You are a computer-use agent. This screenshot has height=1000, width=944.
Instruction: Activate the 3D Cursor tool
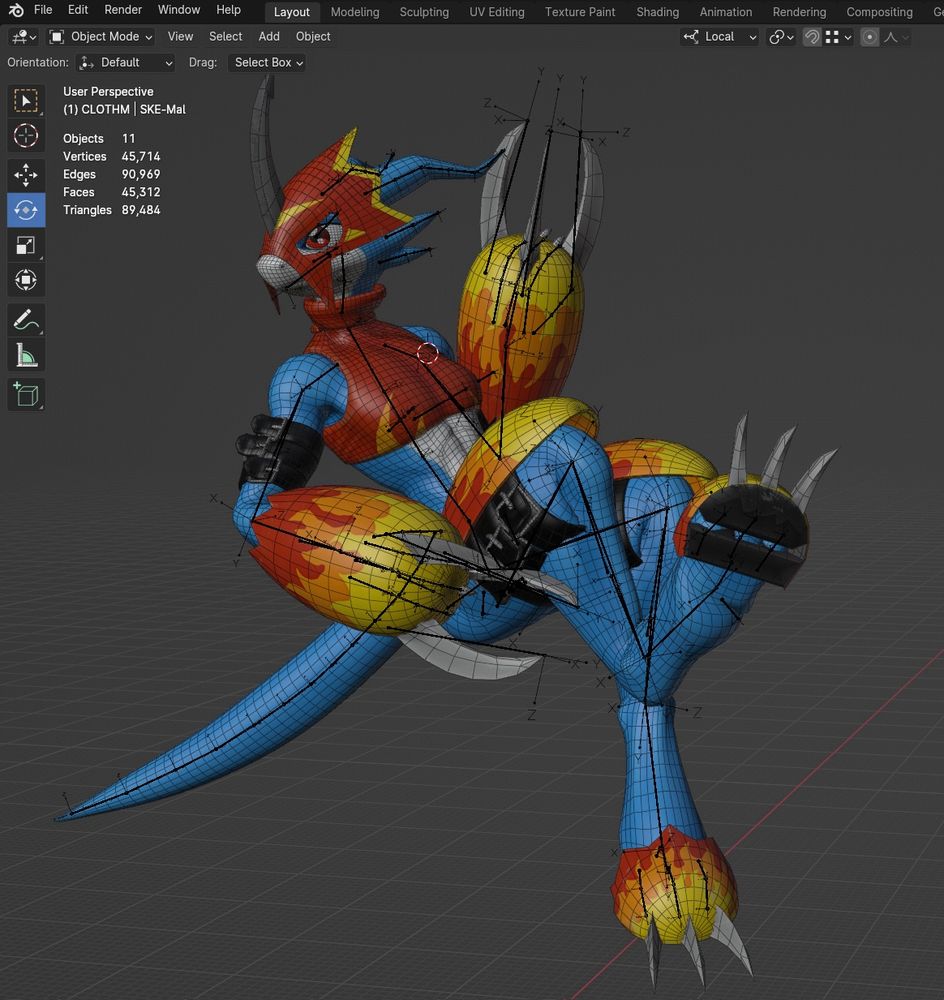pyautogui.click(x=26, y=136)
